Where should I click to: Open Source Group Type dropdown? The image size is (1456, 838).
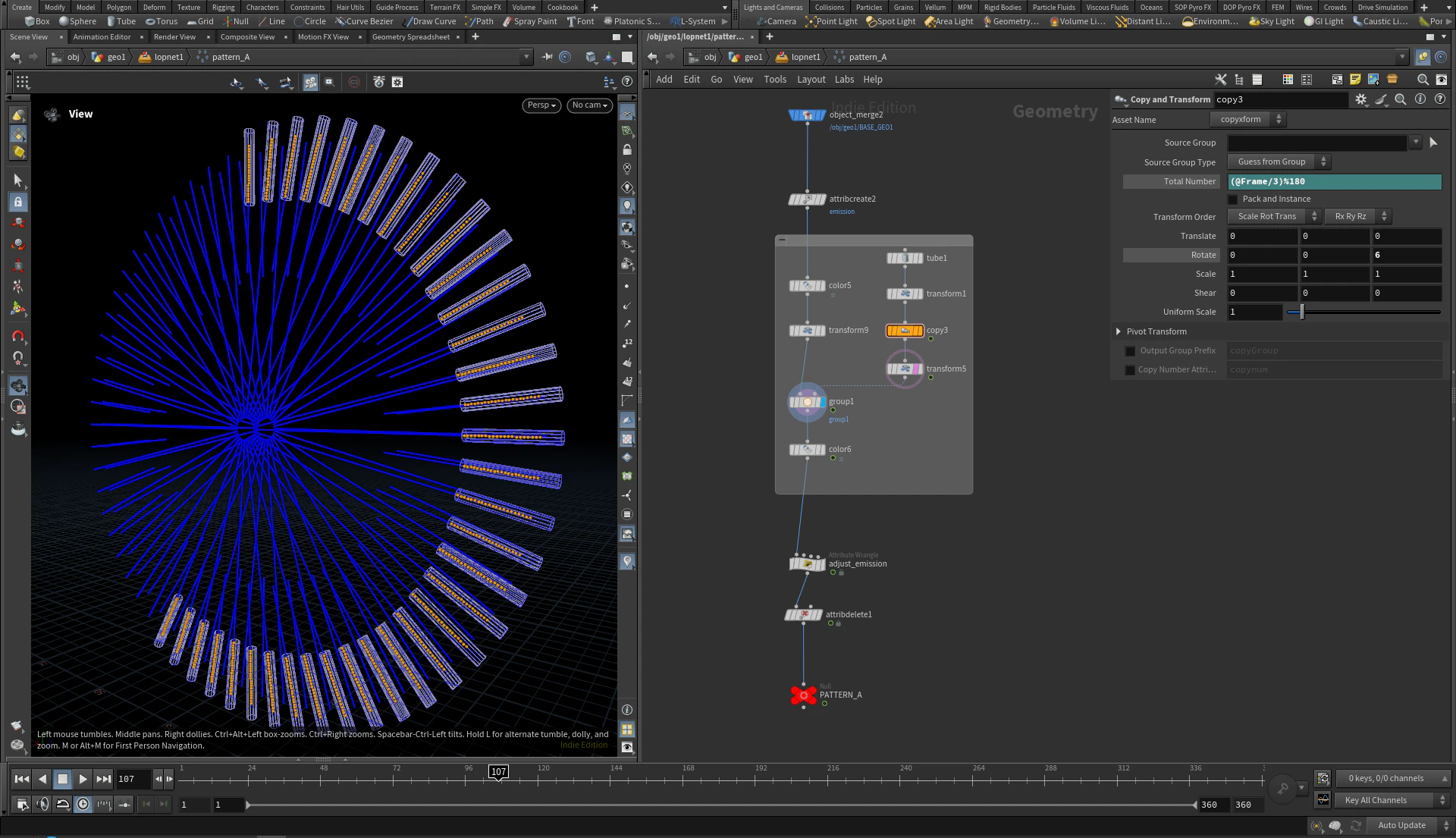pyautogui.click(x=1279, y=162)
